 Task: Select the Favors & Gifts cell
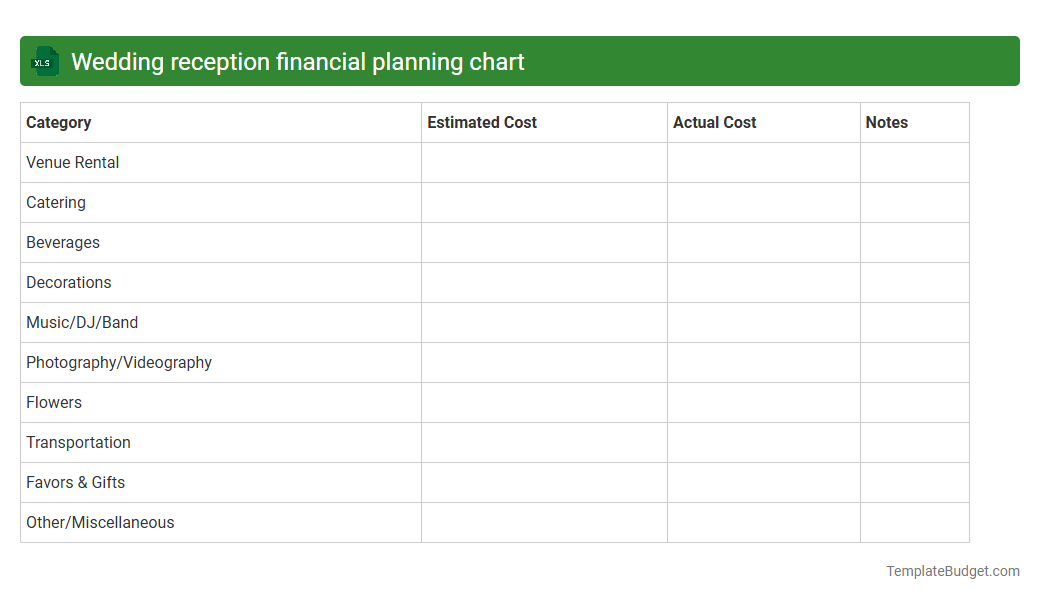[75, 482]
